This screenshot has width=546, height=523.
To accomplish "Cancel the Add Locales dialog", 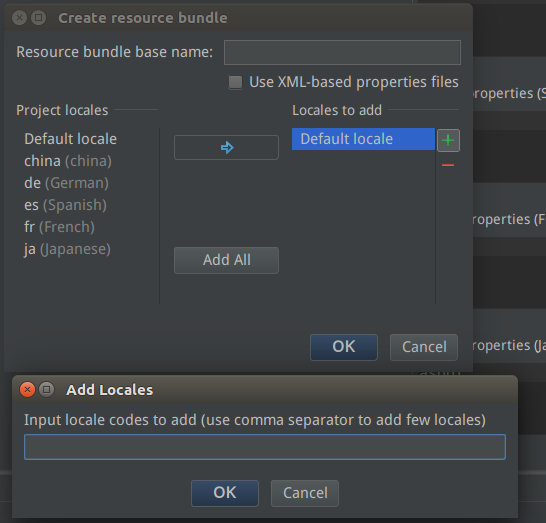I will pos(305,493).
